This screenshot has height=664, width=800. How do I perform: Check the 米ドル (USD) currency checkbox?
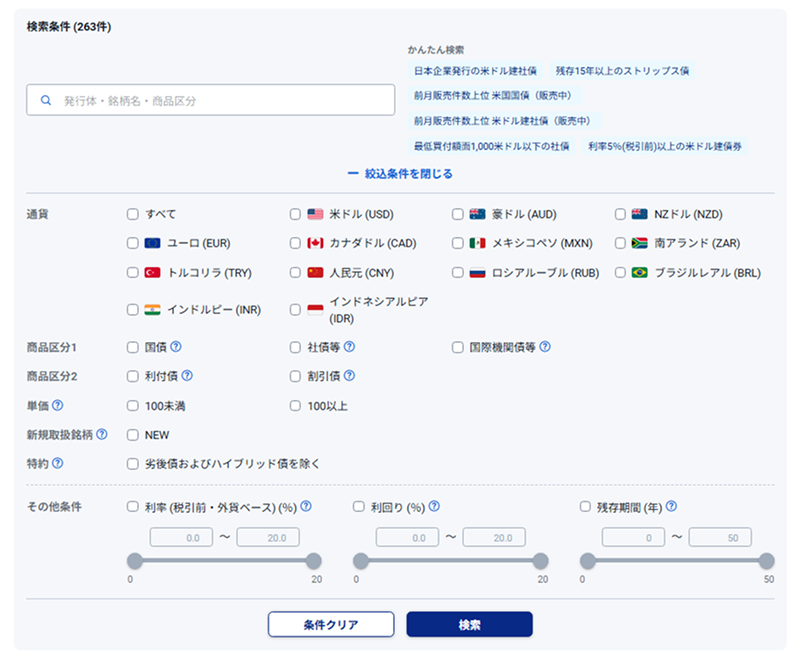pyautogui.click(x=295, y=214)
